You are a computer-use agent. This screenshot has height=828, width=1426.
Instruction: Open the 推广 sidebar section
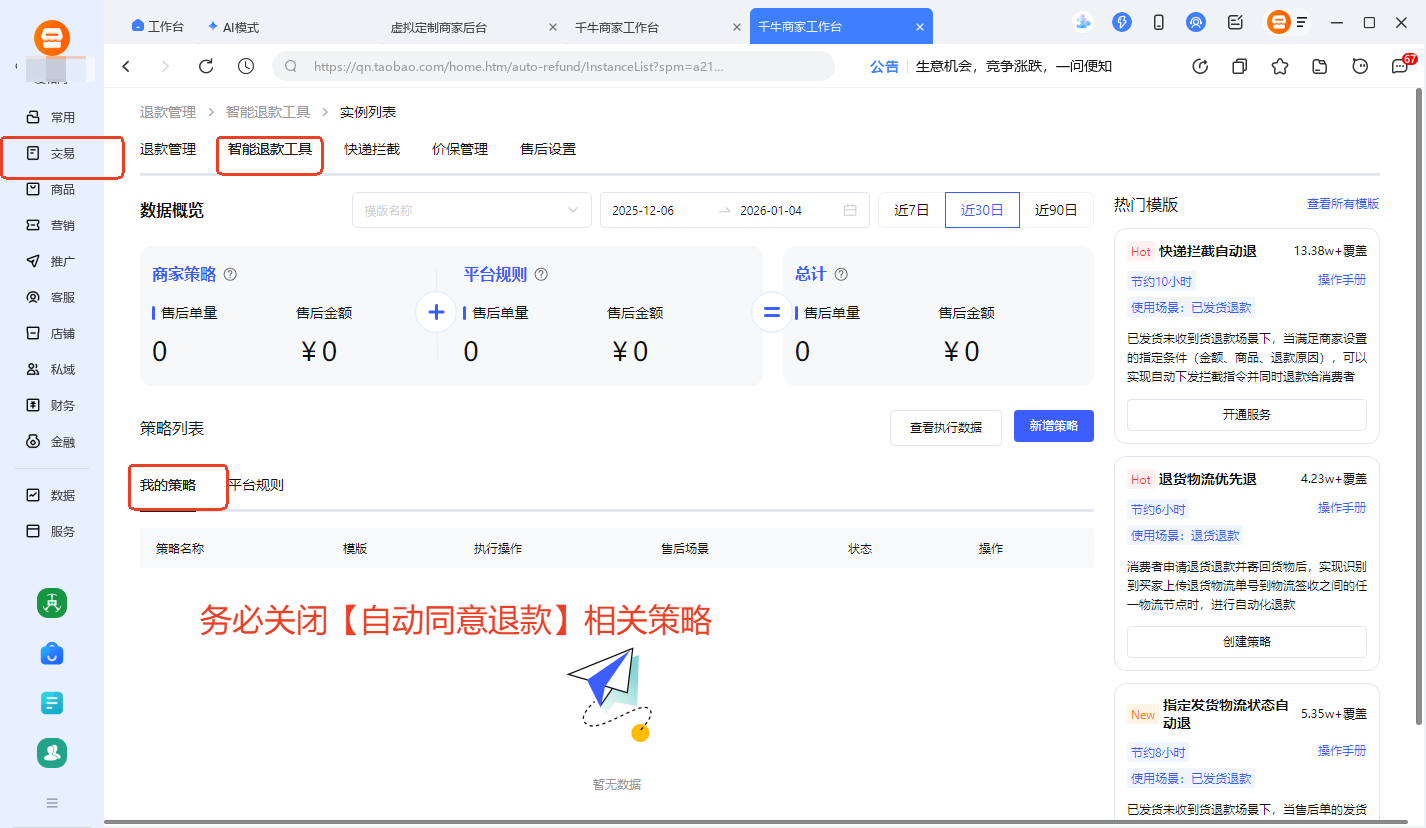click(x=51, y=261)
